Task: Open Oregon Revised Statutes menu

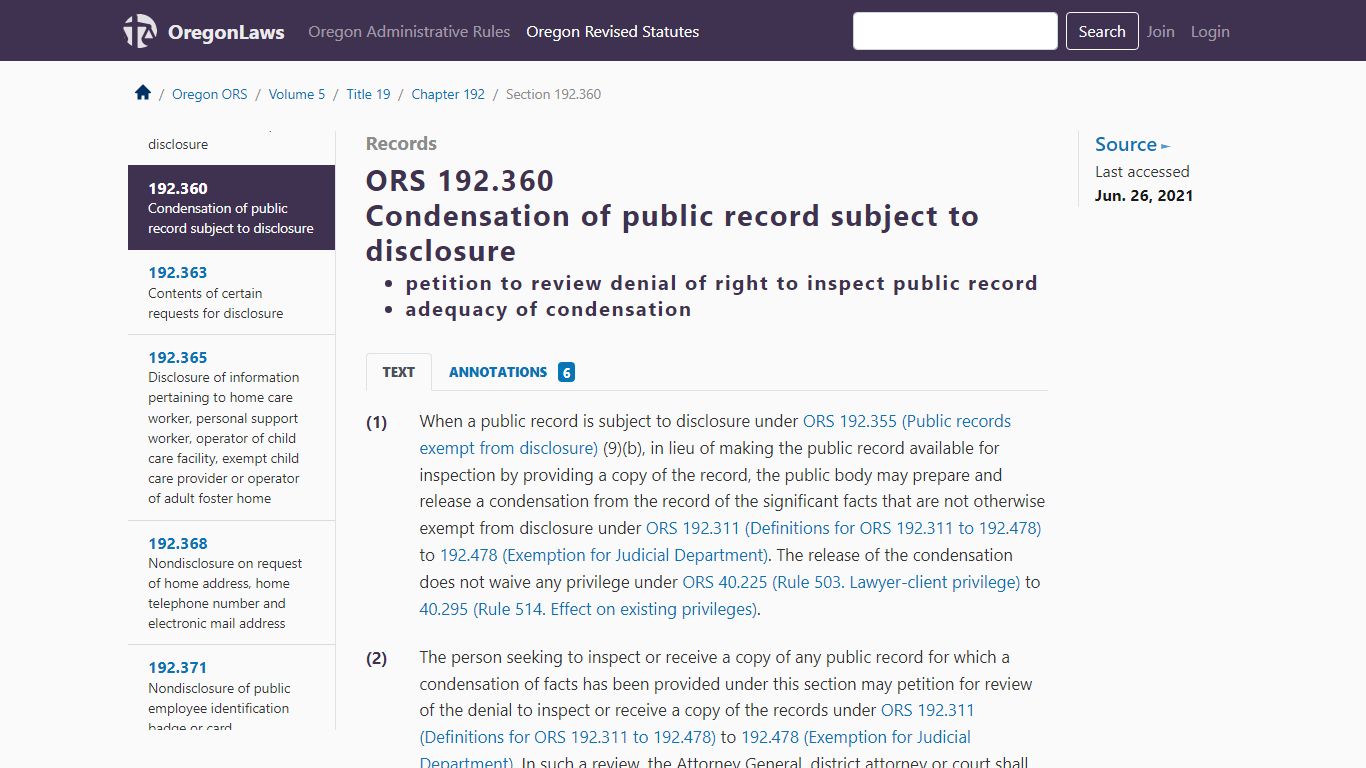Action: coord(613,31)
